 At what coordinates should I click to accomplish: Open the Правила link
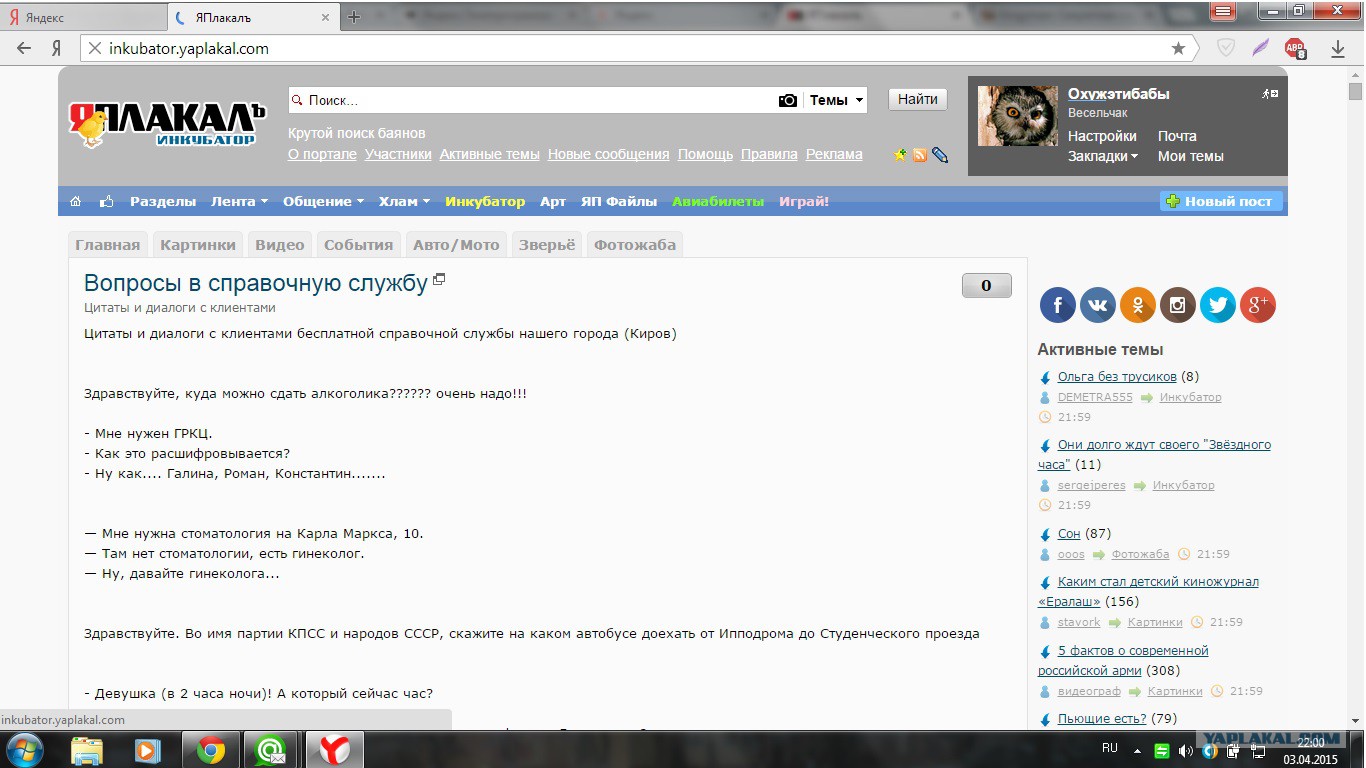[769, 154]
